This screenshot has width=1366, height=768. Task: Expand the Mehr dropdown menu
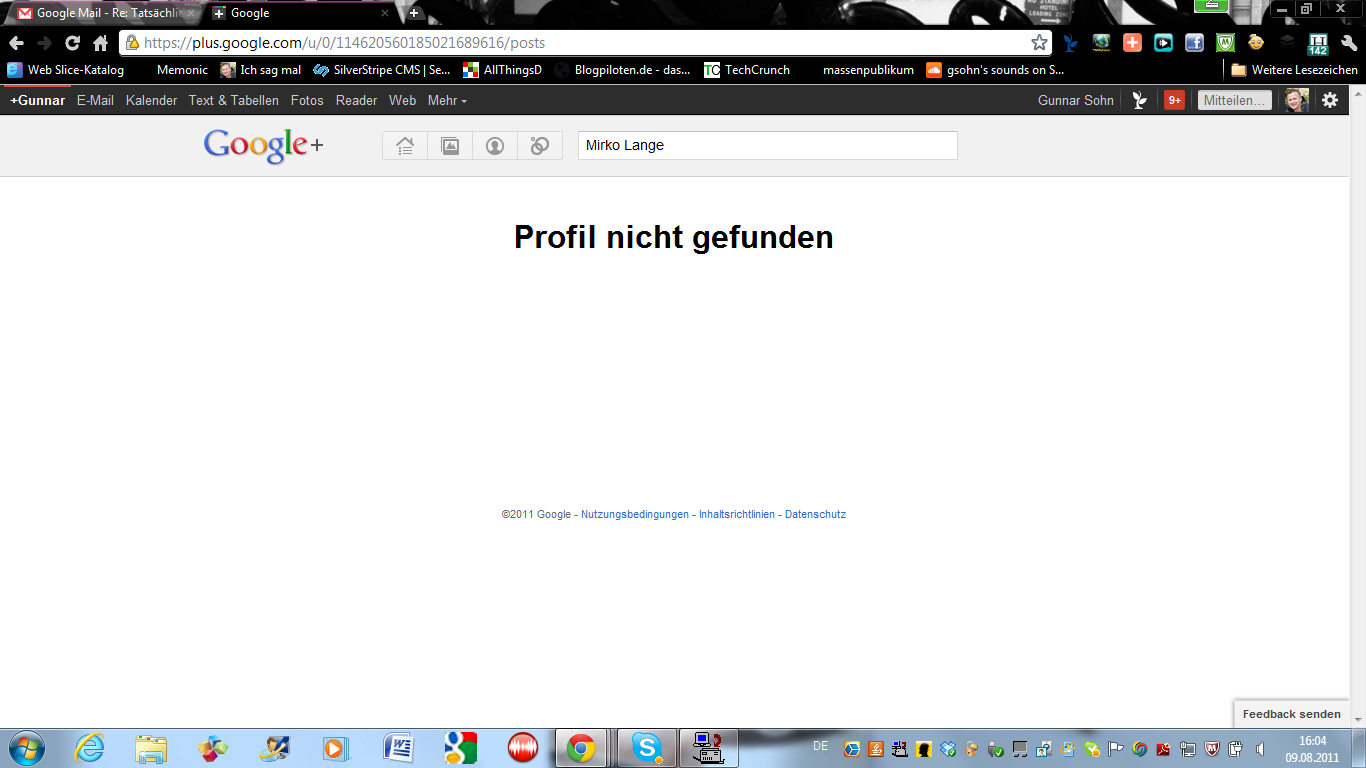pyautogui.click(x=446, y=100)
